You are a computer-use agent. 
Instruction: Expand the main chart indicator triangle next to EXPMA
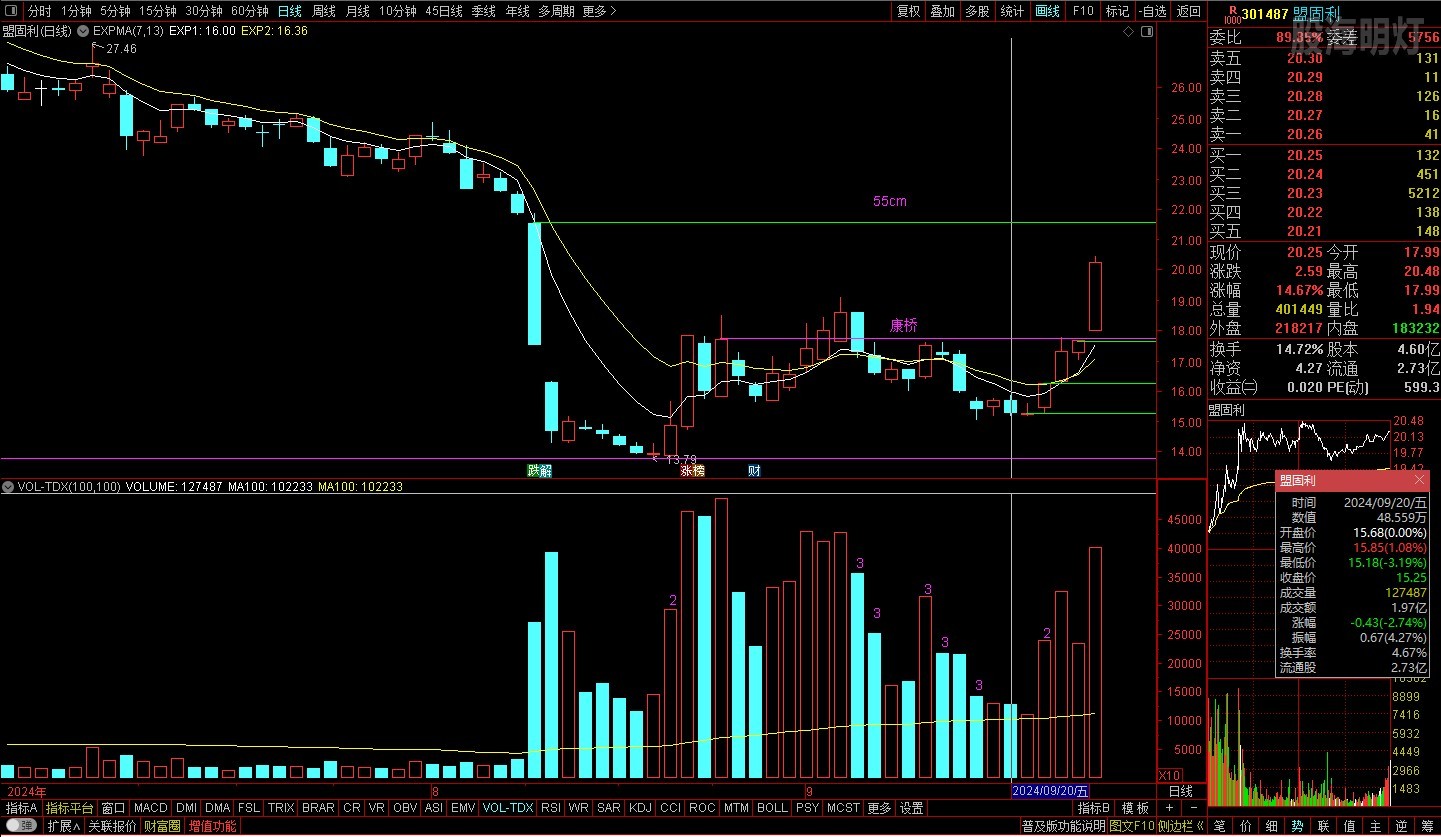[84, 31]
